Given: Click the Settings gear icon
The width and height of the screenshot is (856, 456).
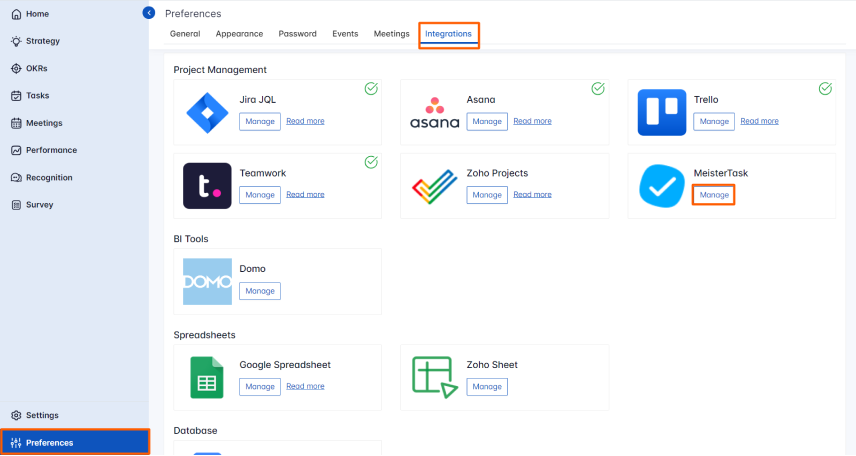Looking at the screenshot, I should [16, 416].
